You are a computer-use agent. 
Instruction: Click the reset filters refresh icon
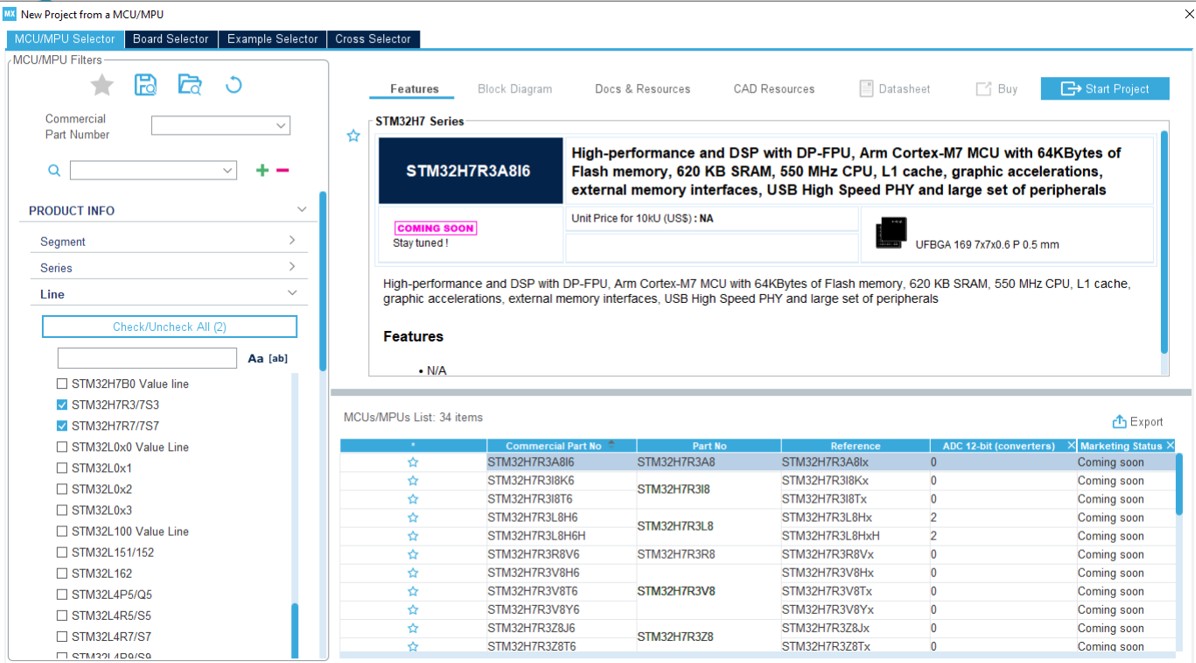click(233, 85)
